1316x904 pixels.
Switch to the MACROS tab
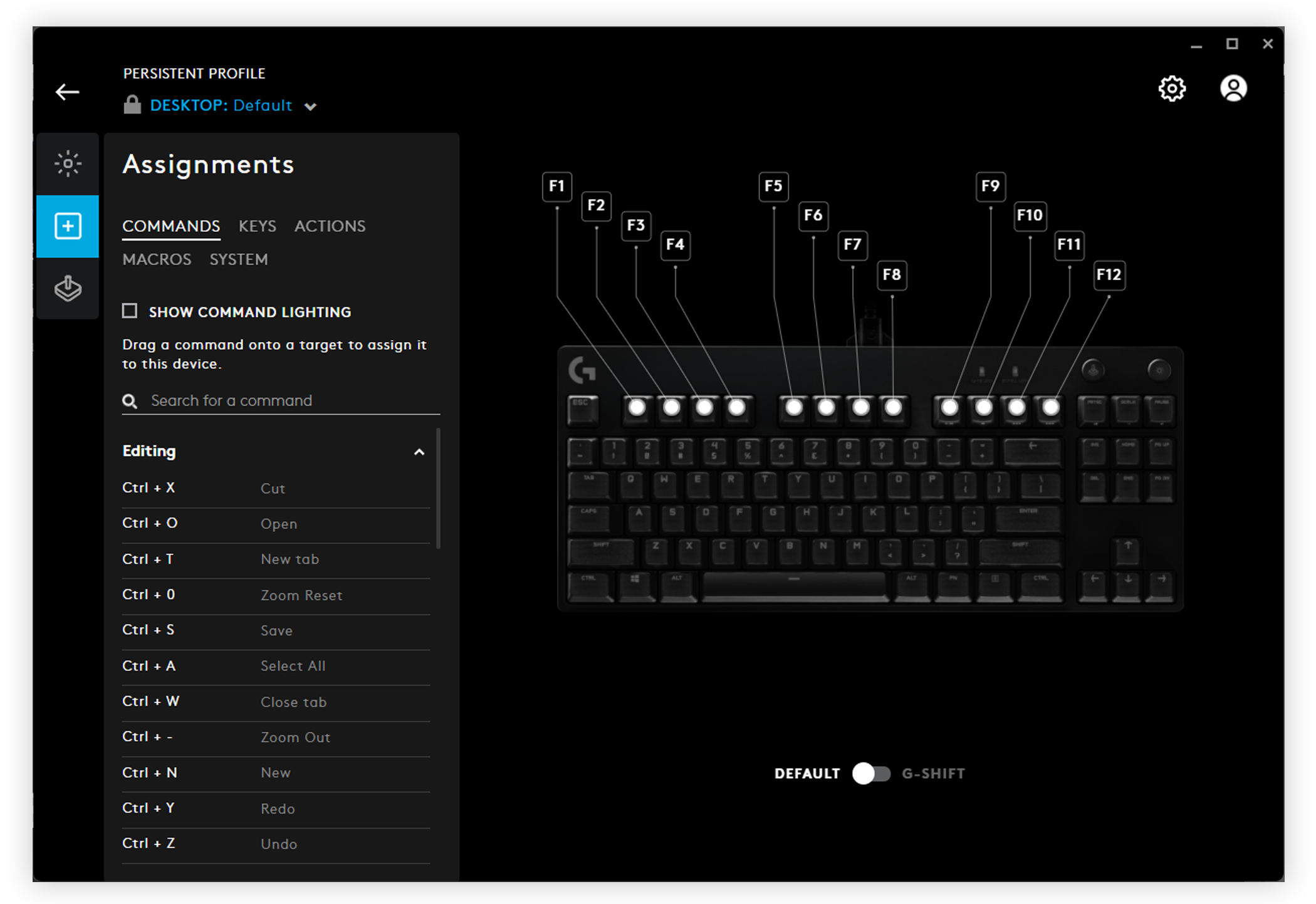coord(157,259)
